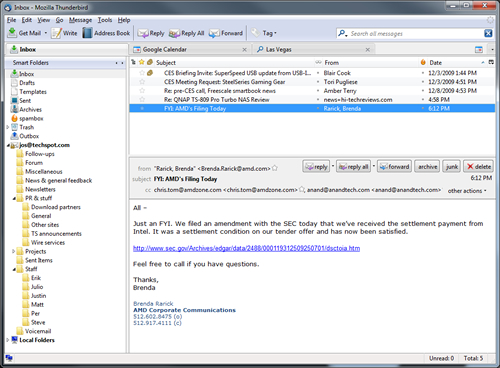
Task: Open the Go menu
Action: coord(59,20)
